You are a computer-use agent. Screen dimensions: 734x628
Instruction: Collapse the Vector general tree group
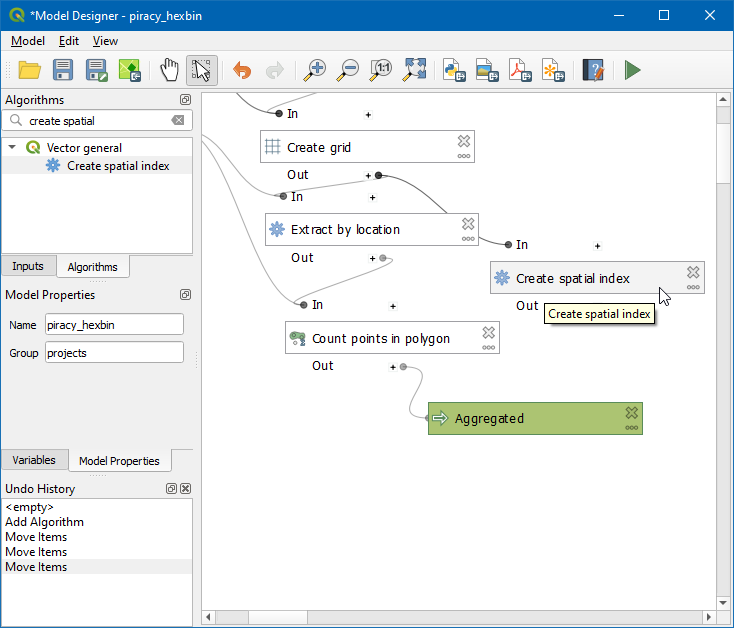point(12,147)
